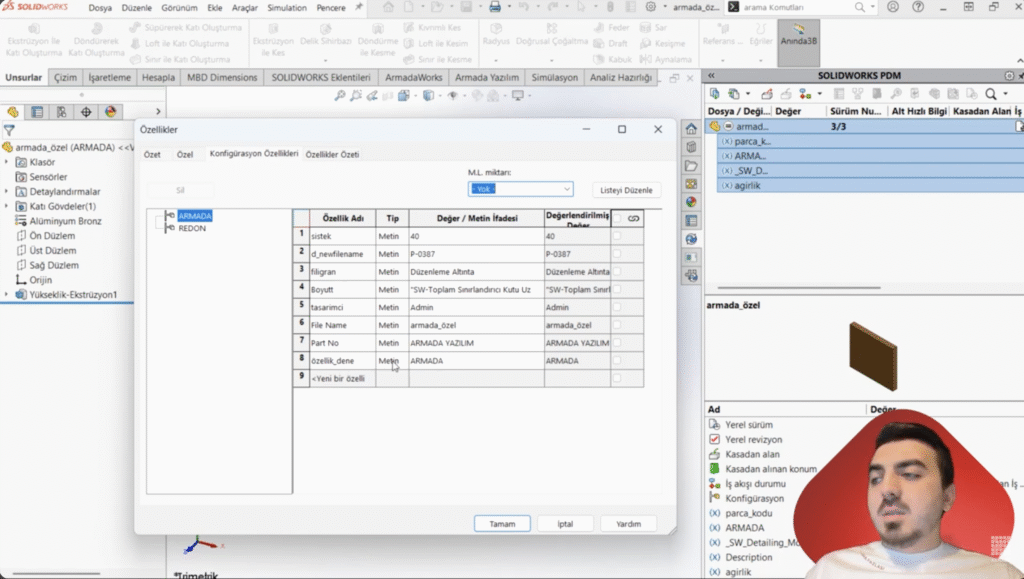Click the value cell for özellik_dene
The image size is (1024, 579).
(475, 361)
